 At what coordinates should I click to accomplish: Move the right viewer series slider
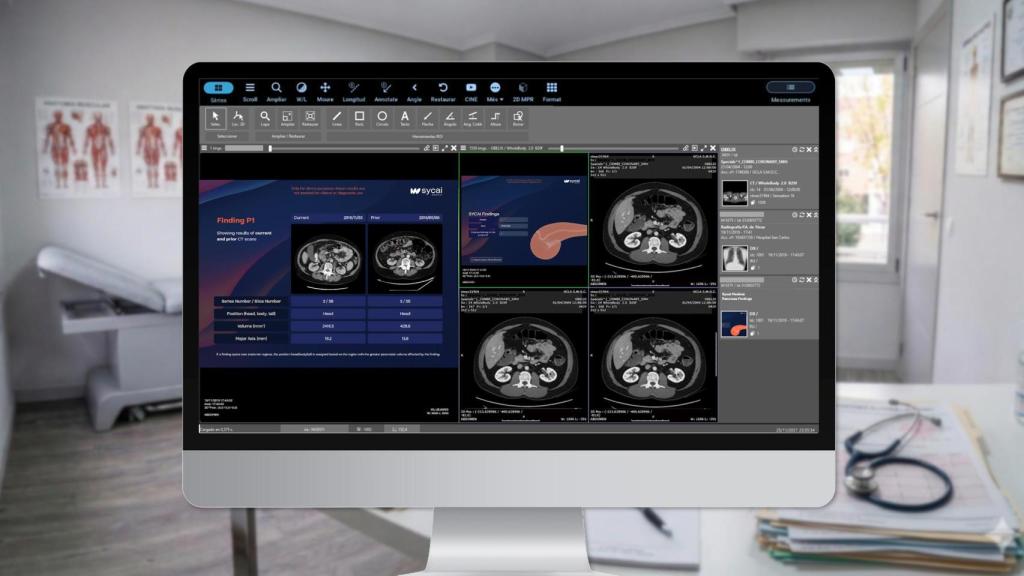click(562, 148)
